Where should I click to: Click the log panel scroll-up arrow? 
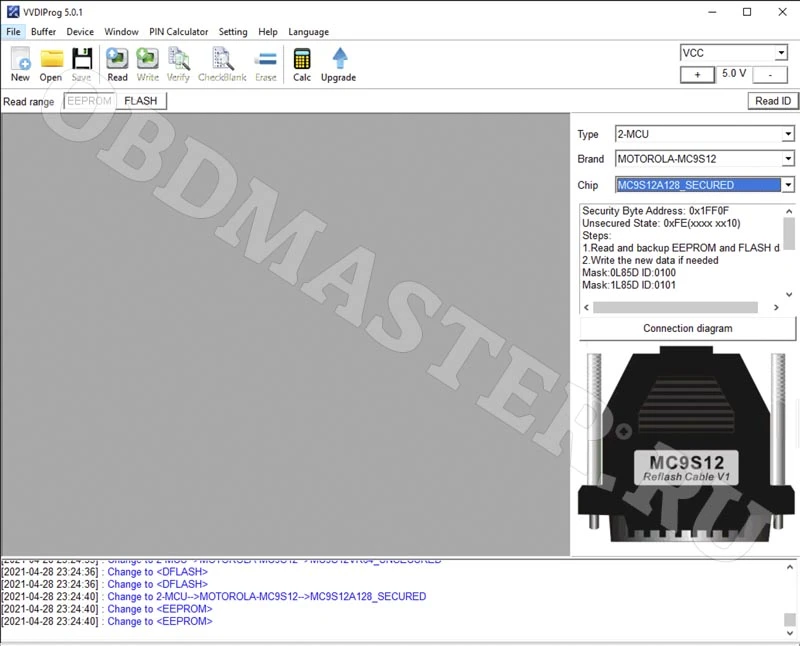tap(790, 567)
